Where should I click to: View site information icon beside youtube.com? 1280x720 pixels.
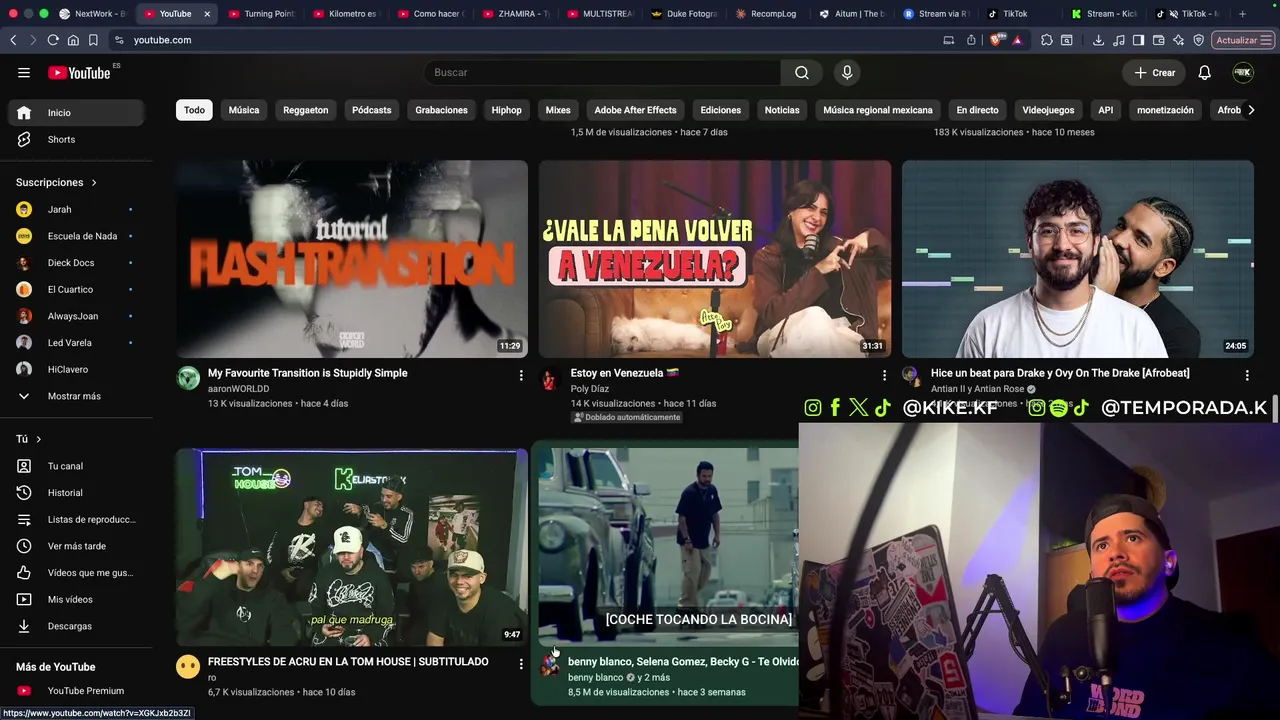coord(119,40)
